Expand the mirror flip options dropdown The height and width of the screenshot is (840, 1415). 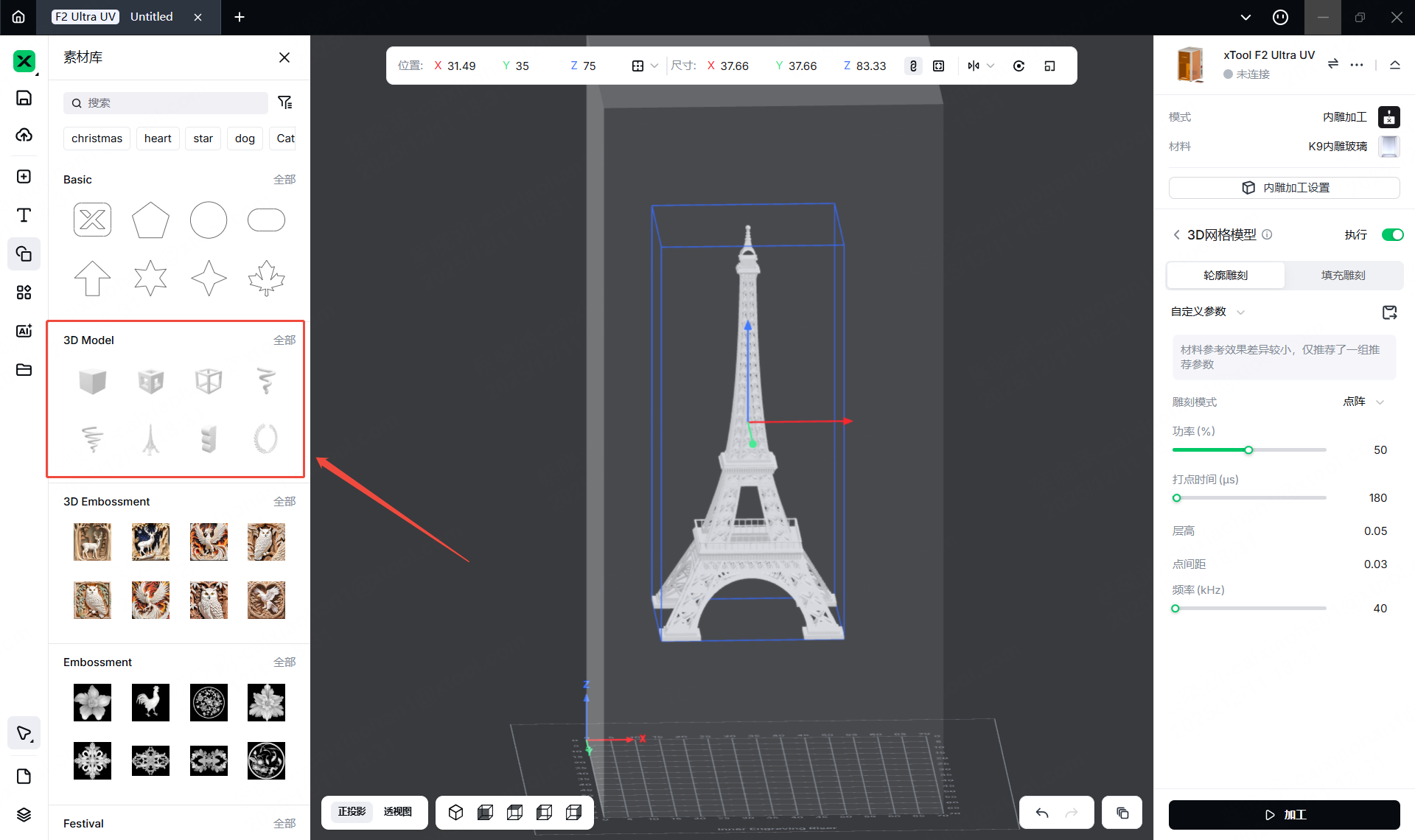[990, 66]
